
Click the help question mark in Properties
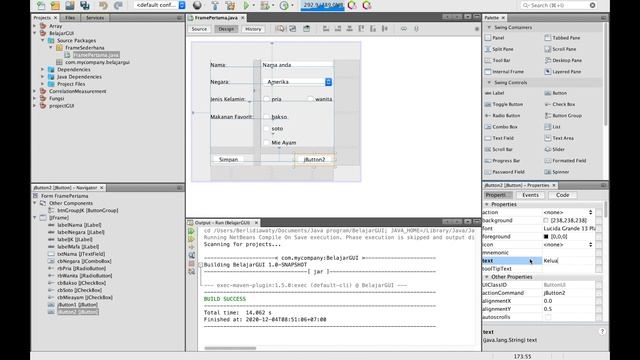tap(602, 332)
